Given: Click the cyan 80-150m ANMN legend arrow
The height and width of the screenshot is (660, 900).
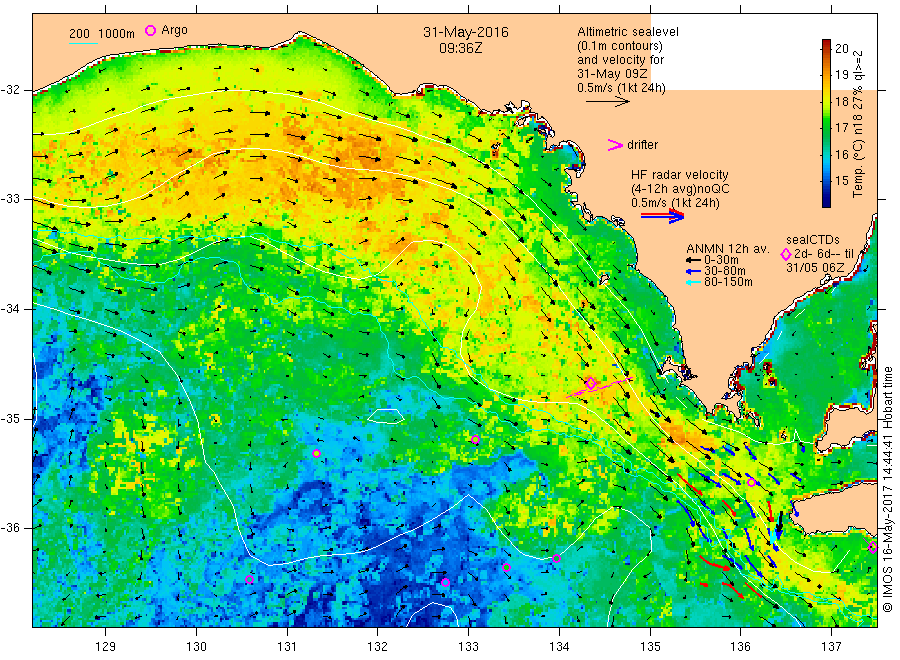Looking at the screenshot, I should [693, 282].
